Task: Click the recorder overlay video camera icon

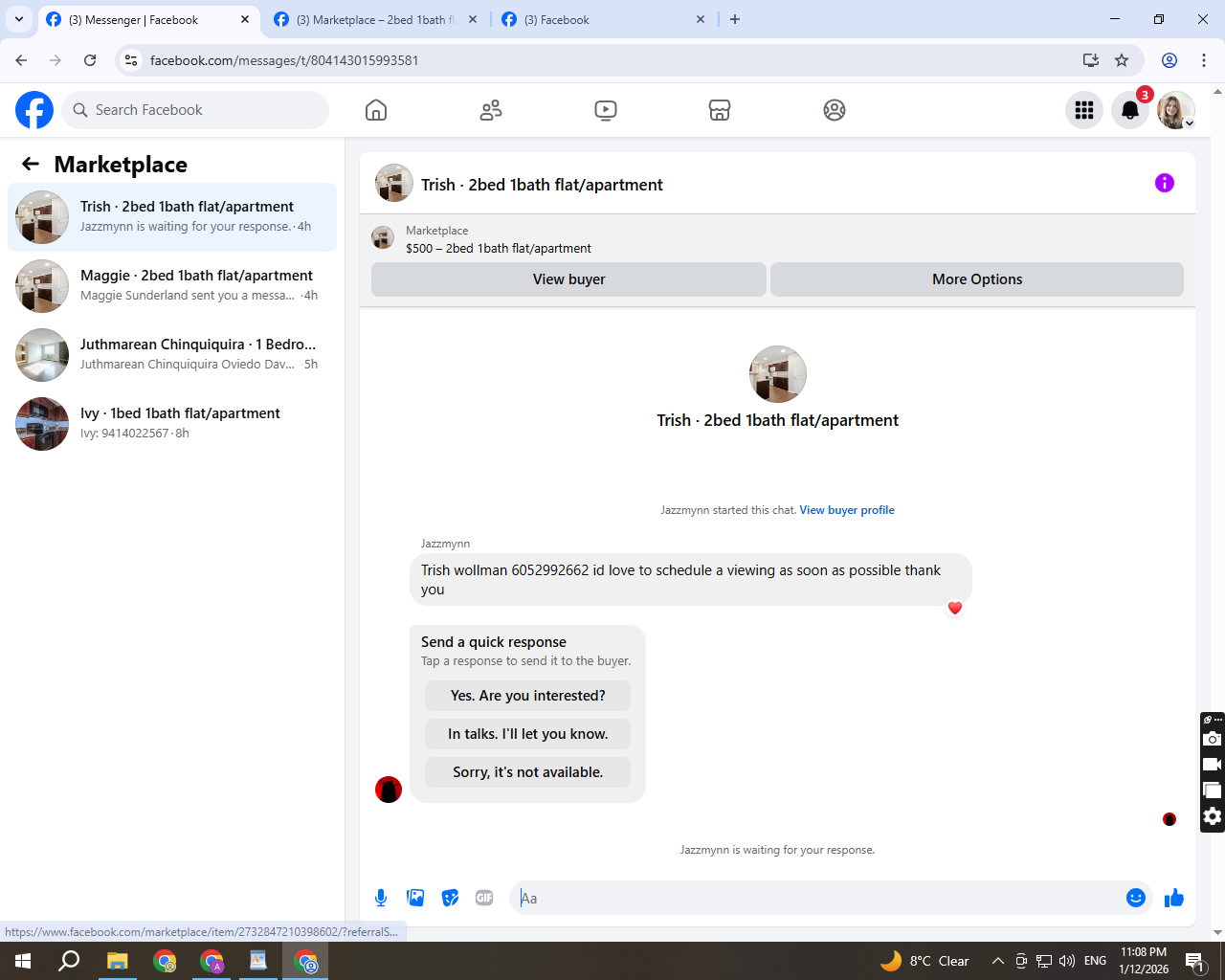Action: (x=1212, y=765)
